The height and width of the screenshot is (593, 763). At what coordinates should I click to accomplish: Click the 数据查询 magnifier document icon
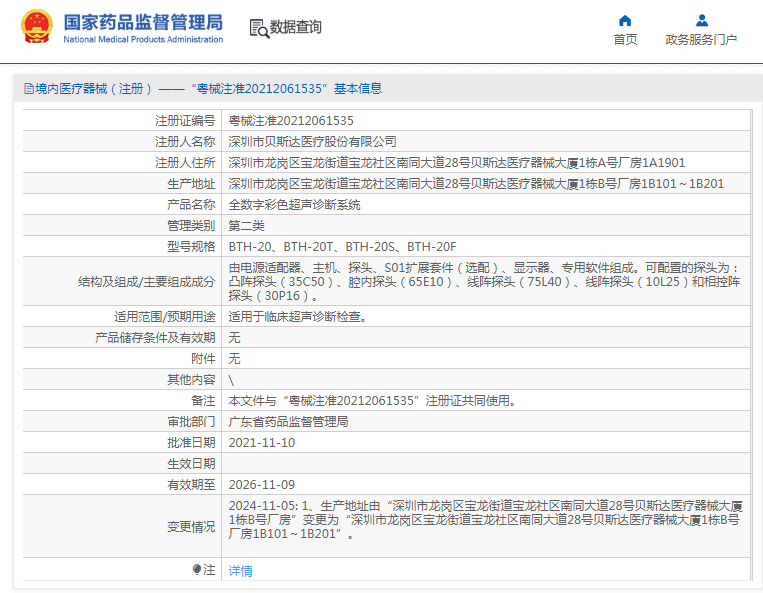pos(258,28)
